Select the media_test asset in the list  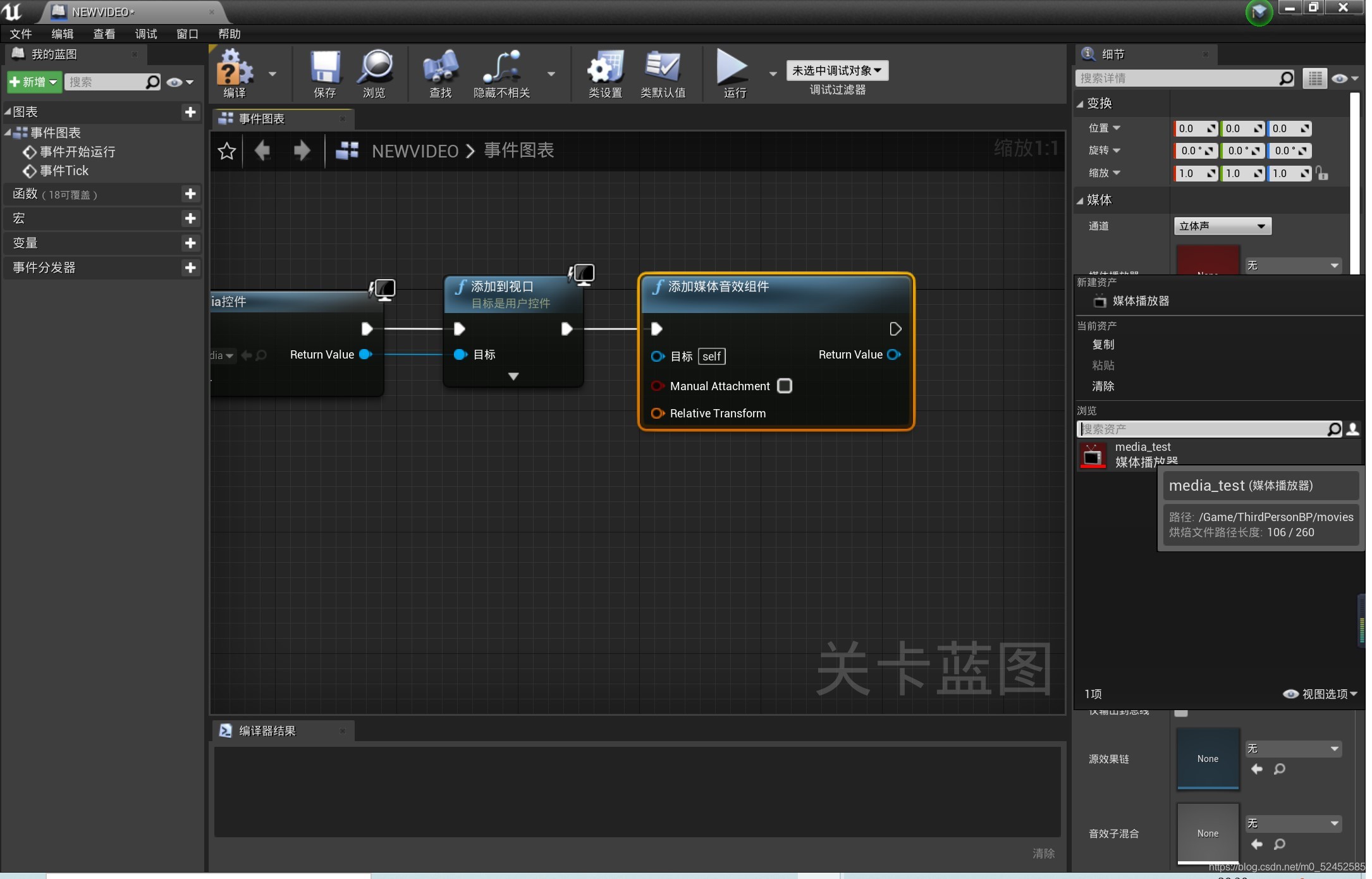click(1218, 455)
